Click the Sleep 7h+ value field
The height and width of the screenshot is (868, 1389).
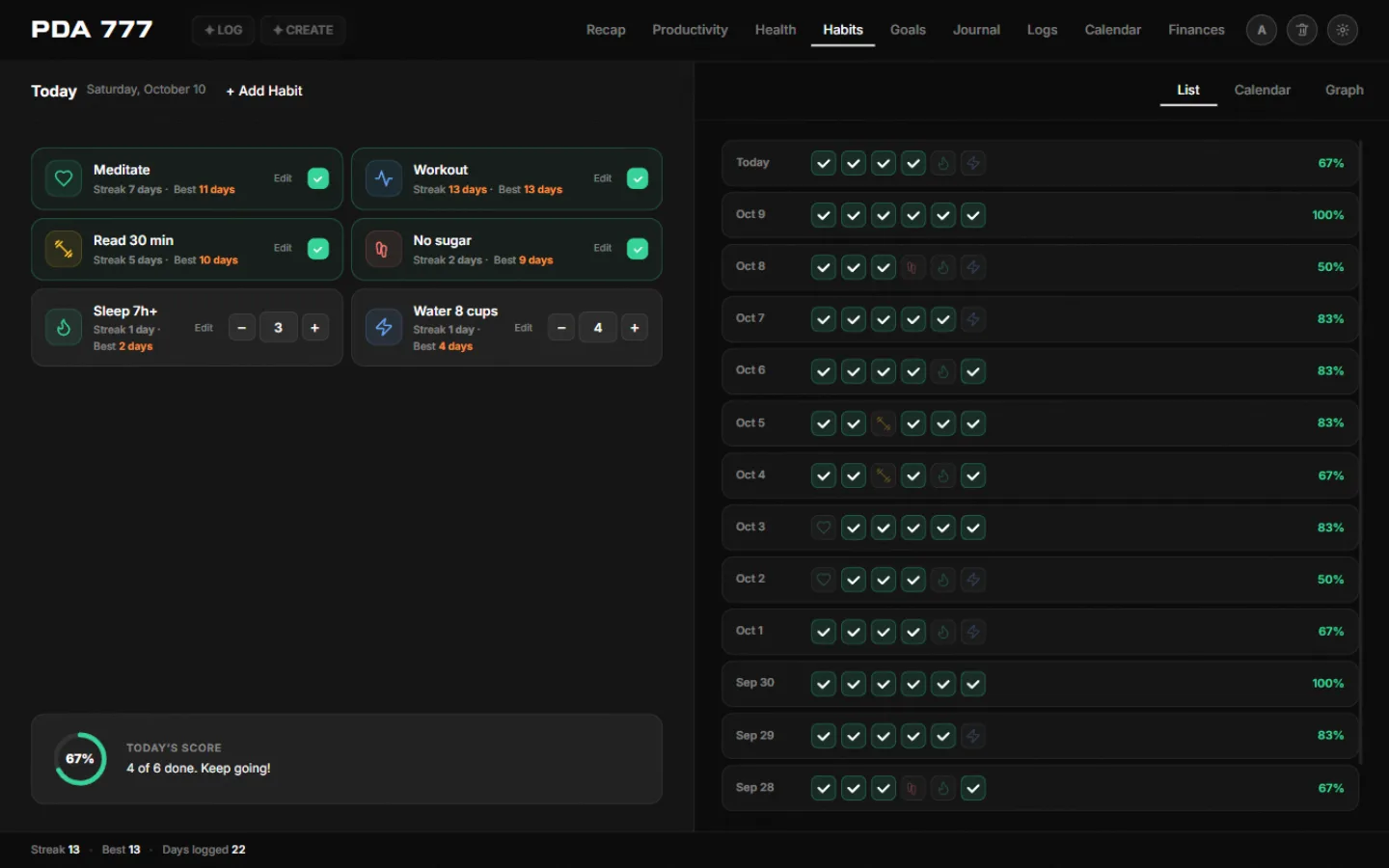point(279,328)
